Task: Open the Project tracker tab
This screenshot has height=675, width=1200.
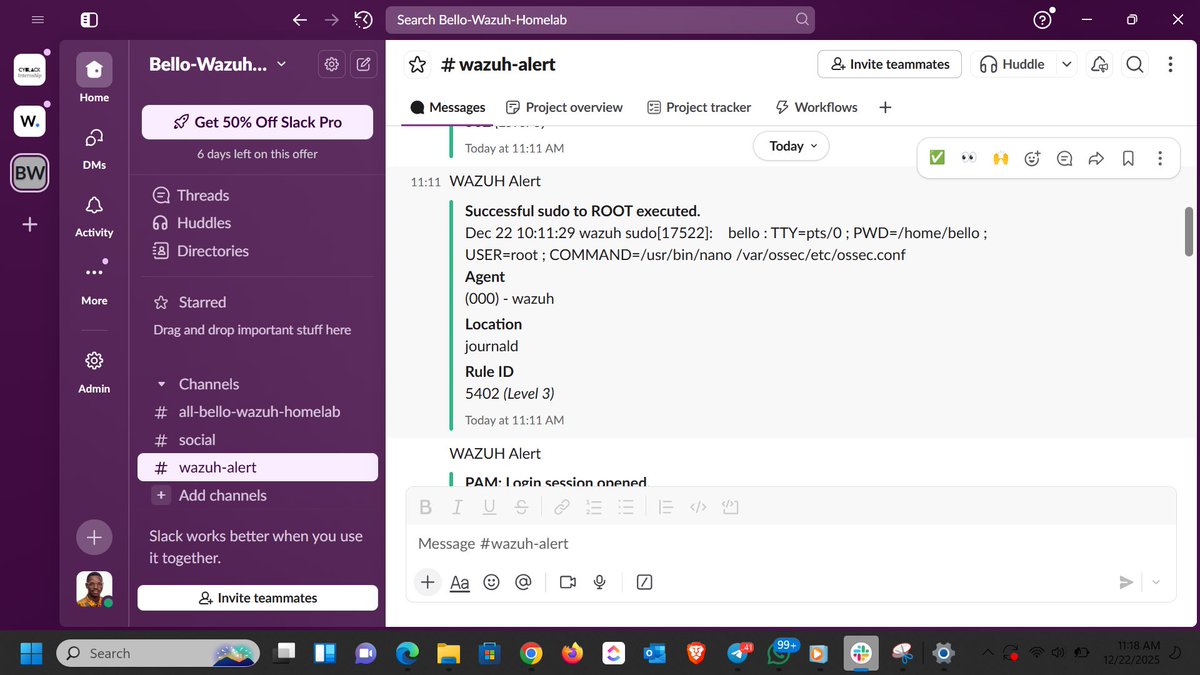Action: tap(699, 107)
